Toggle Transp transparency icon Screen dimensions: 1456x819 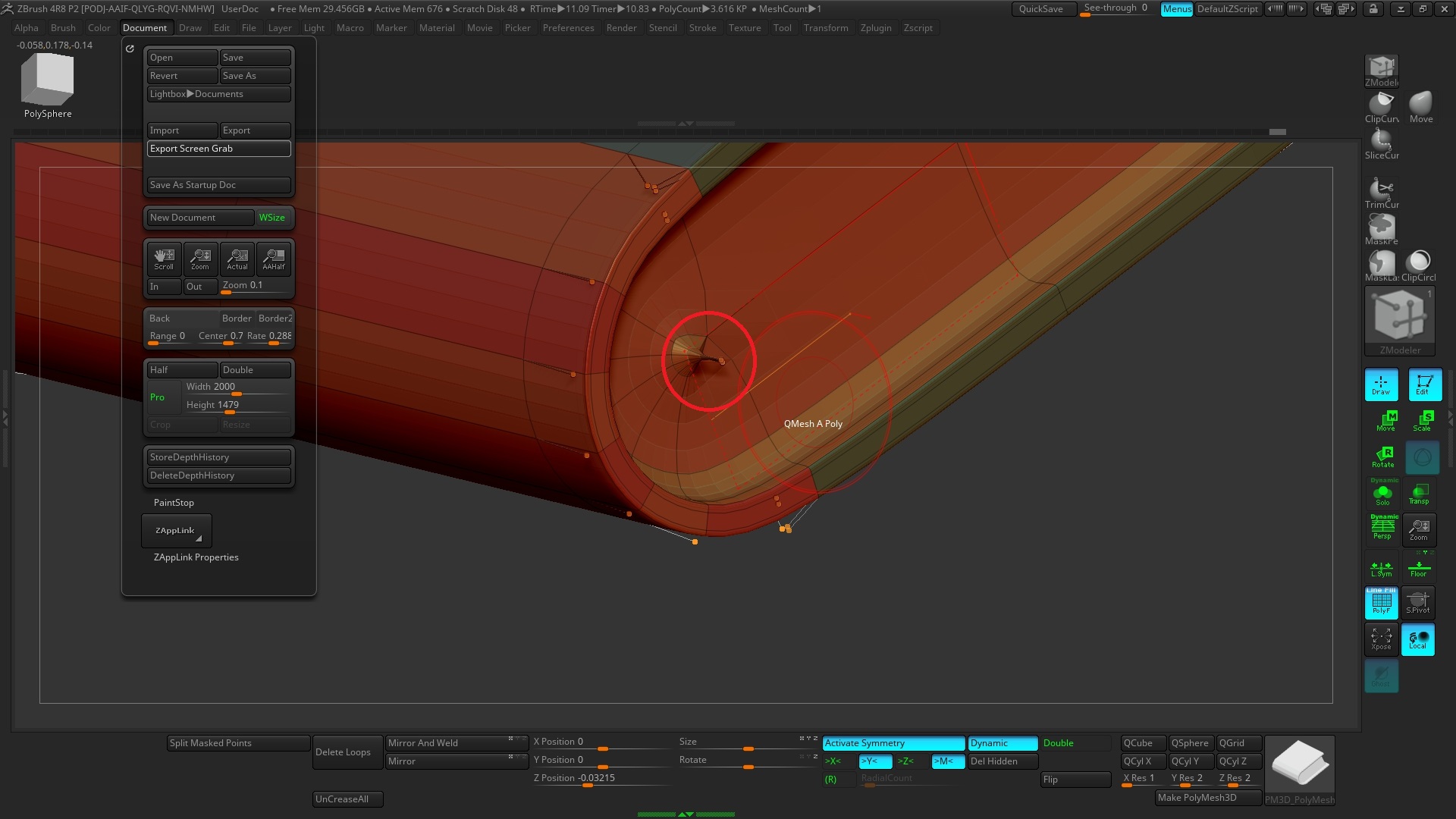[x=1419, y=494]
